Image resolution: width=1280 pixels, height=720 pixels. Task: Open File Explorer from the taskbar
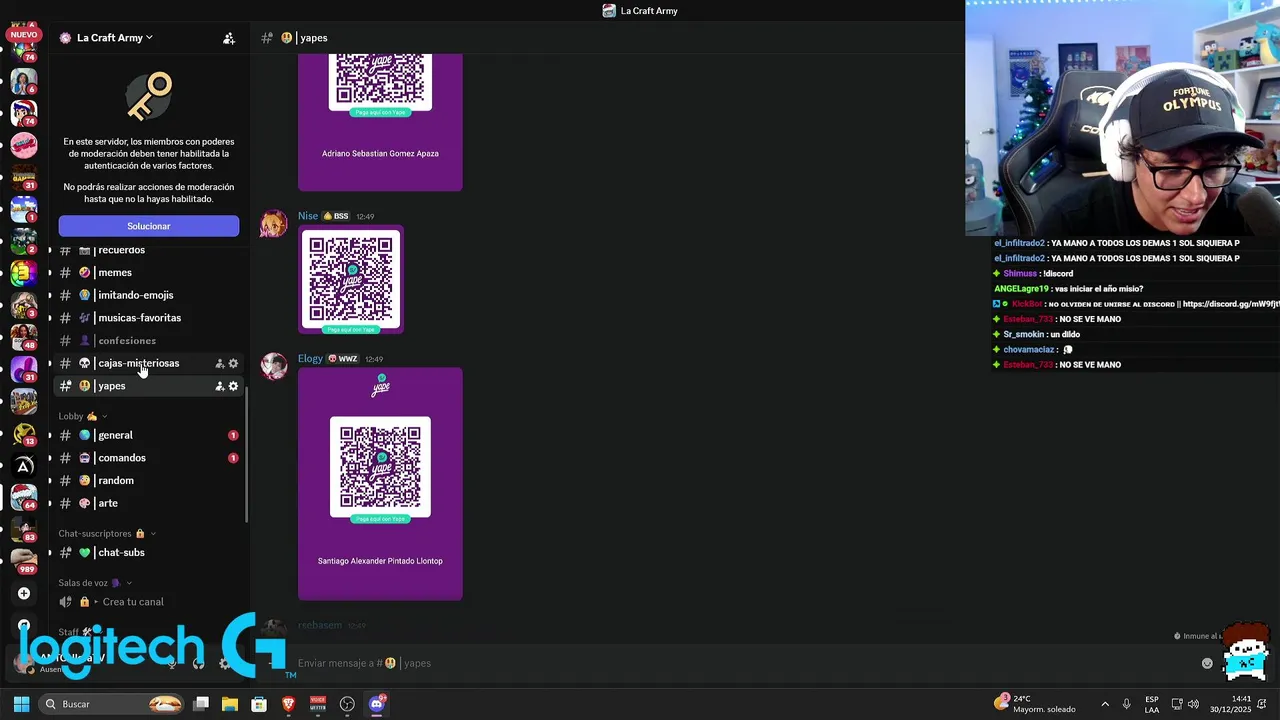230,704
